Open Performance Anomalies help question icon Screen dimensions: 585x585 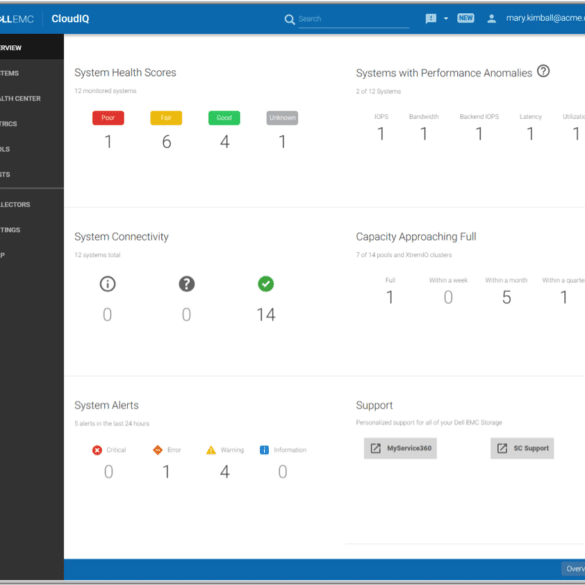pyautogui.click(x=543, y=71)
